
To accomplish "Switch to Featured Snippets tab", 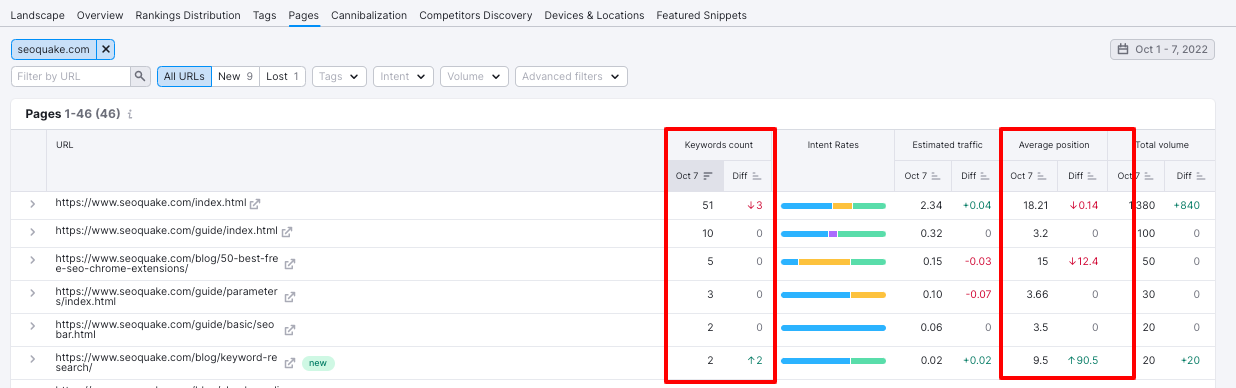I will click(701, 15).
